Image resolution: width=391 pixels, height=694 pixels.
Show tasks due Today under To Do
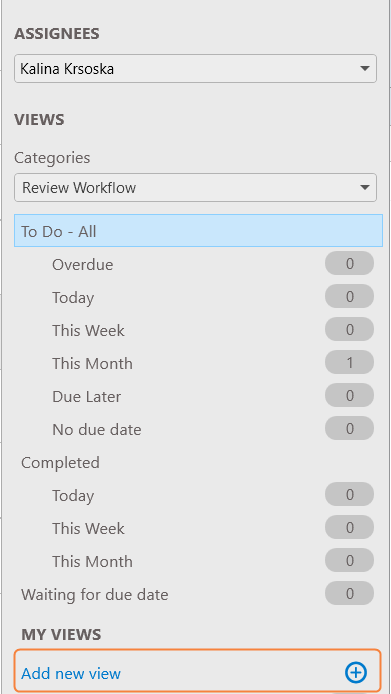pyautogui.click(x=73, y=297)
